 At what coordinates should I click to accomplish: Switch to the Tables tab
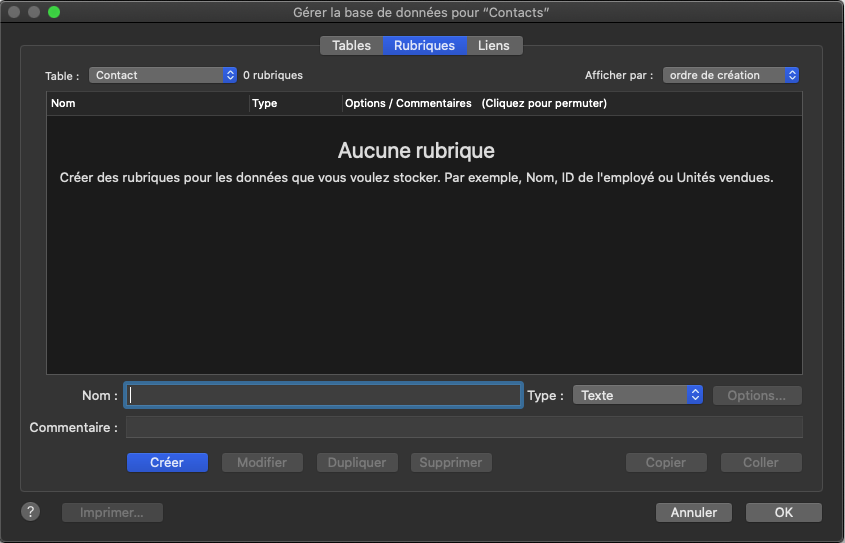[351, 46]
